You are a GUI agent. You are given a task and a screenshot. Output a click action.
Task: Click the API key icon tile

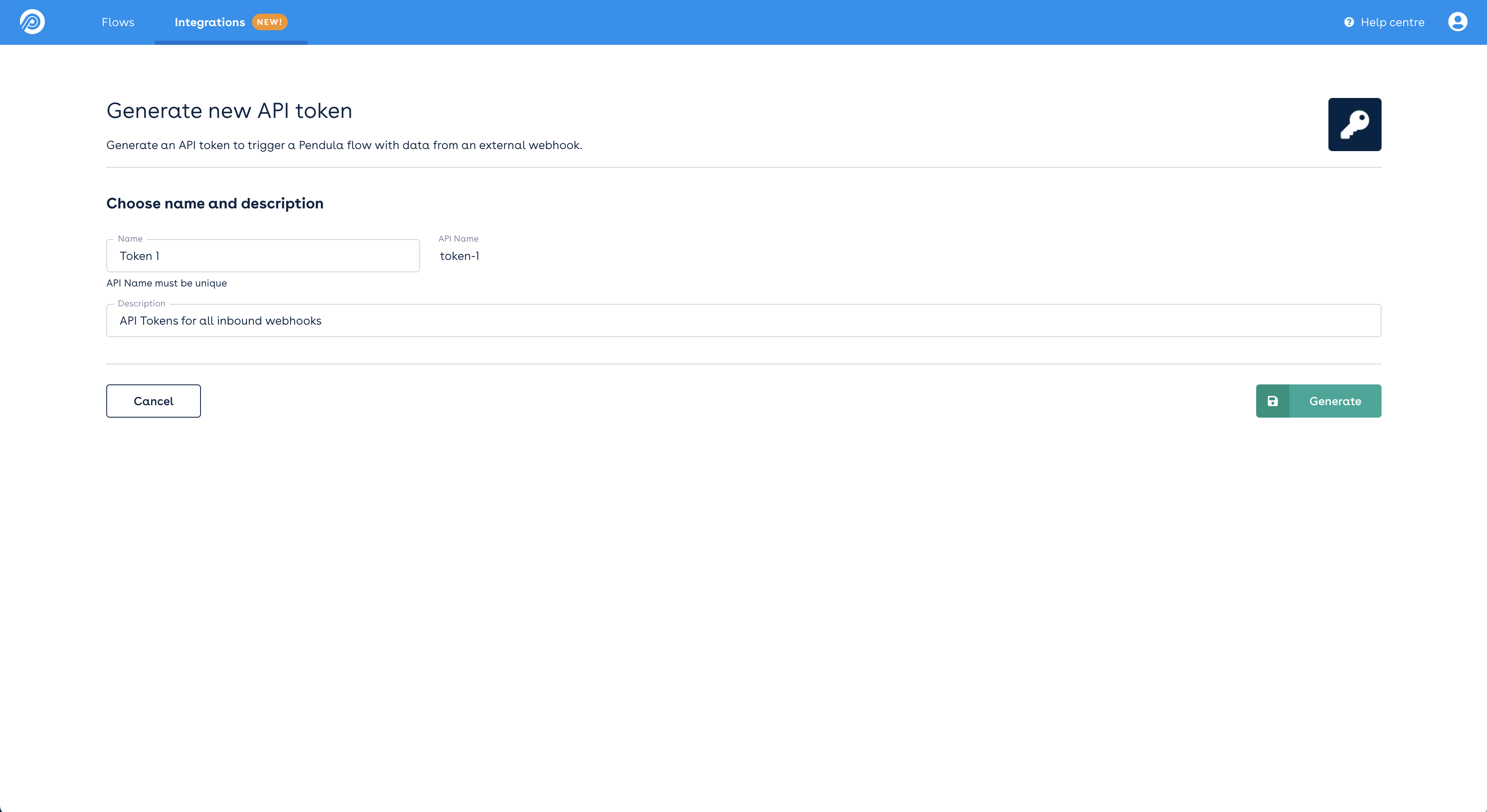click(1354, 125)
